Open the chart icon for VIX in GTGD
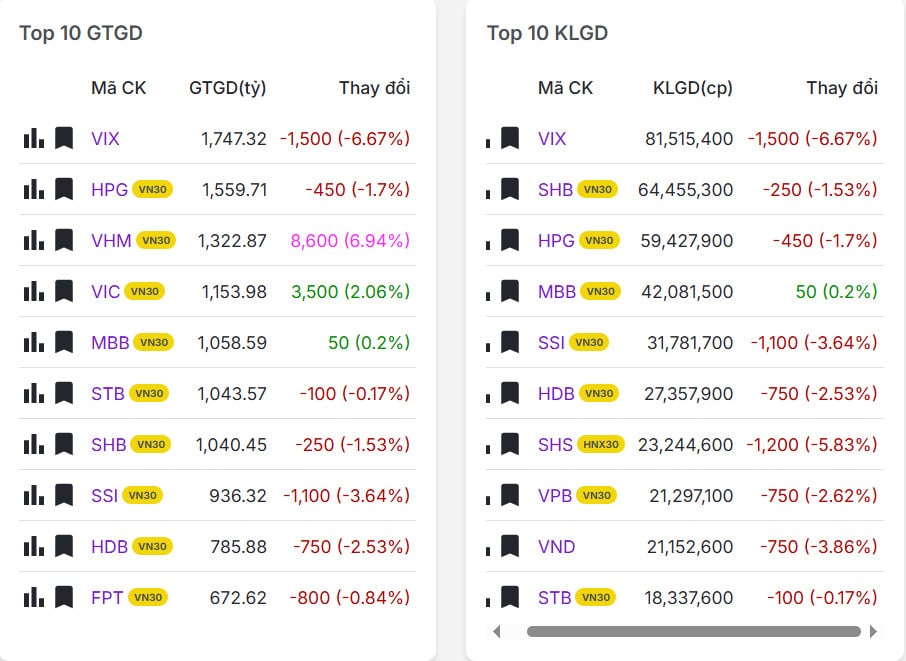The image size is (906, 661). [34, 138]
